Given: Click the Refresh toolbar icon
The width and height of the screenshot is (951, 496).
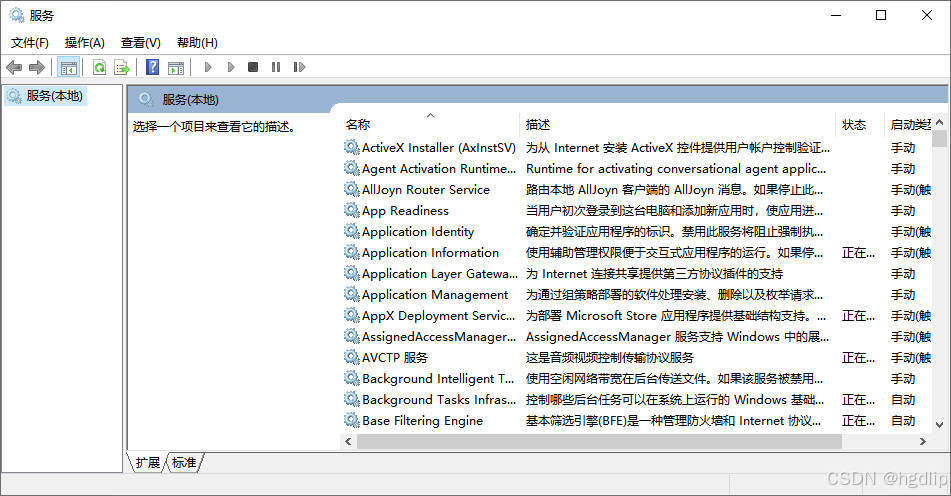Looking at the screenshot, I should point(99,67).
